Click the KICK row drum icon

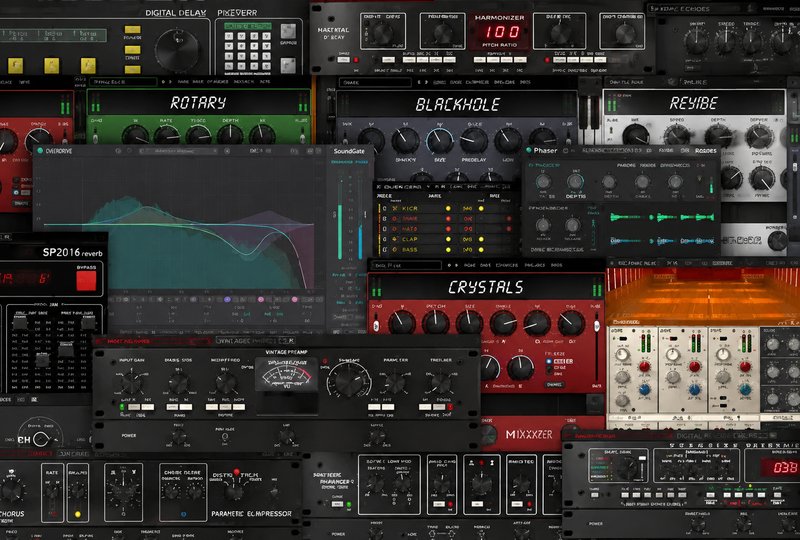(x=394, y=208)
